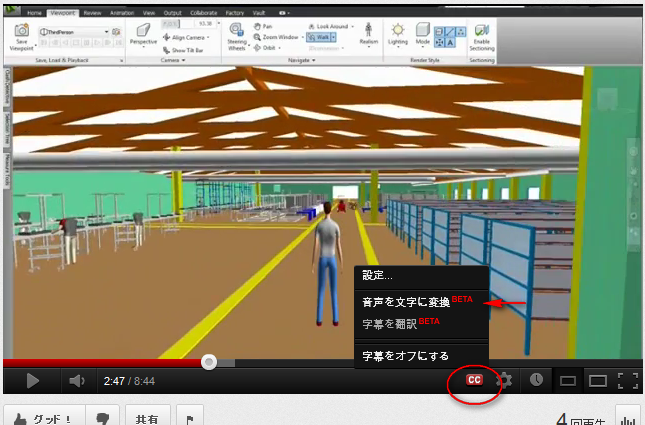Click the Watch Later clock icon
Image resolution: width=645 pixels, height=425 pixels.
pos(537,380)
